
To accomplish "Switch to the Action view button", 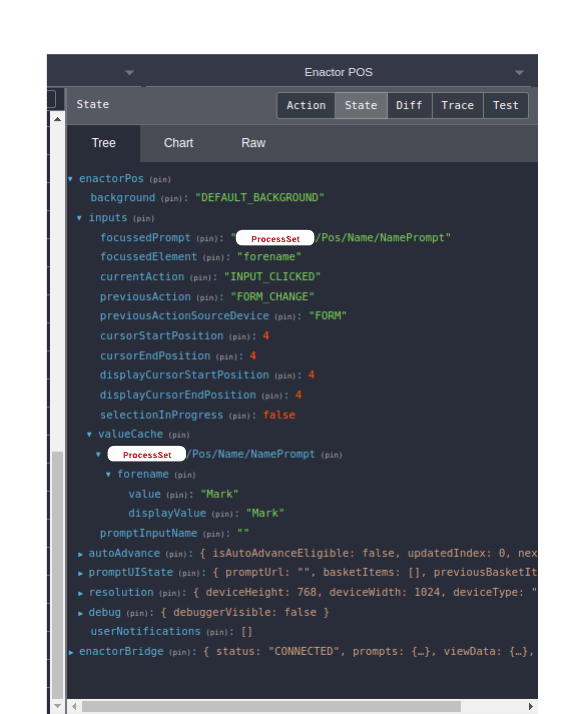I will 306,105.
